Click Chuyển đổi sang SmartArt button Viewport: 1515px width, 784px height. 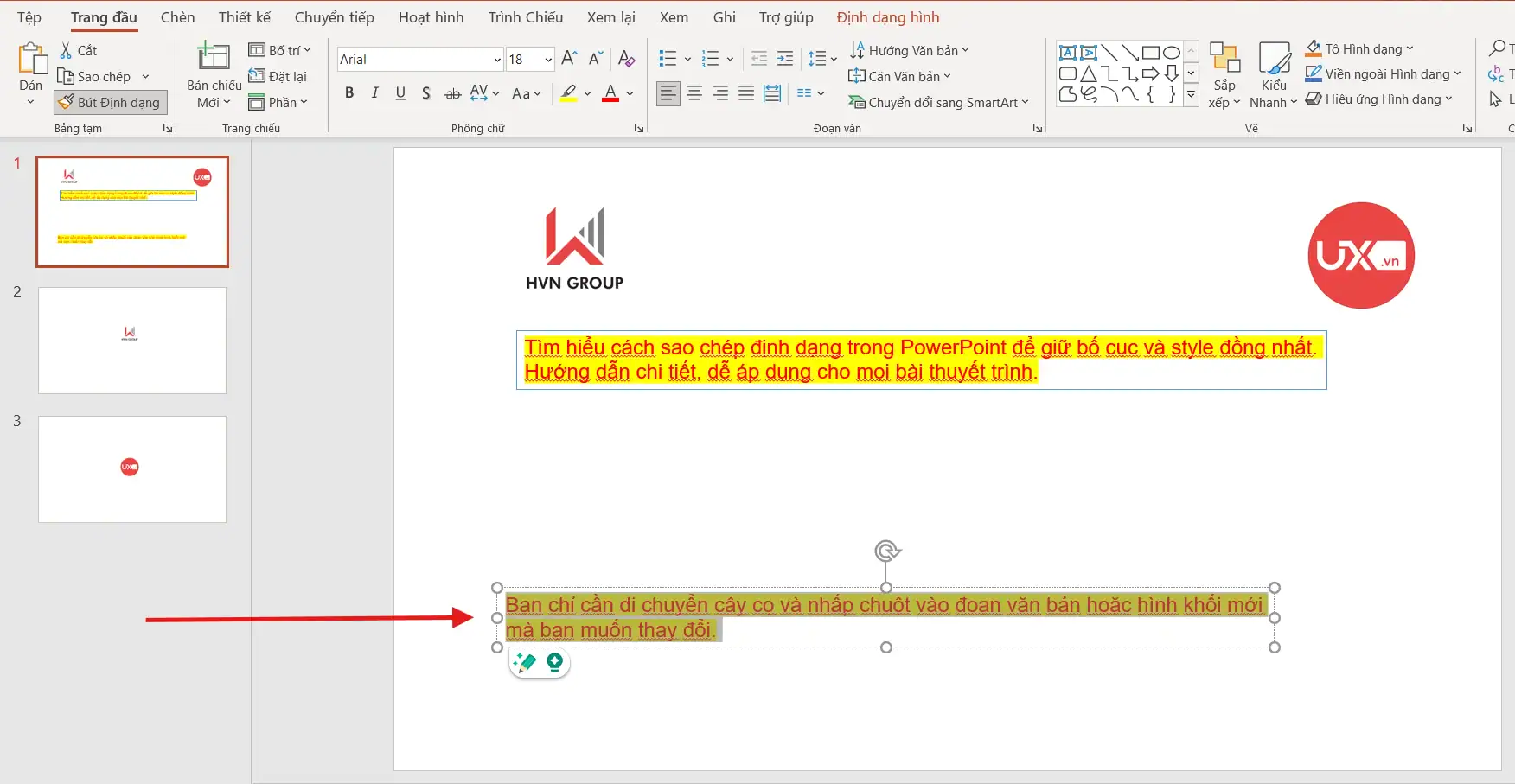(938, 103)
